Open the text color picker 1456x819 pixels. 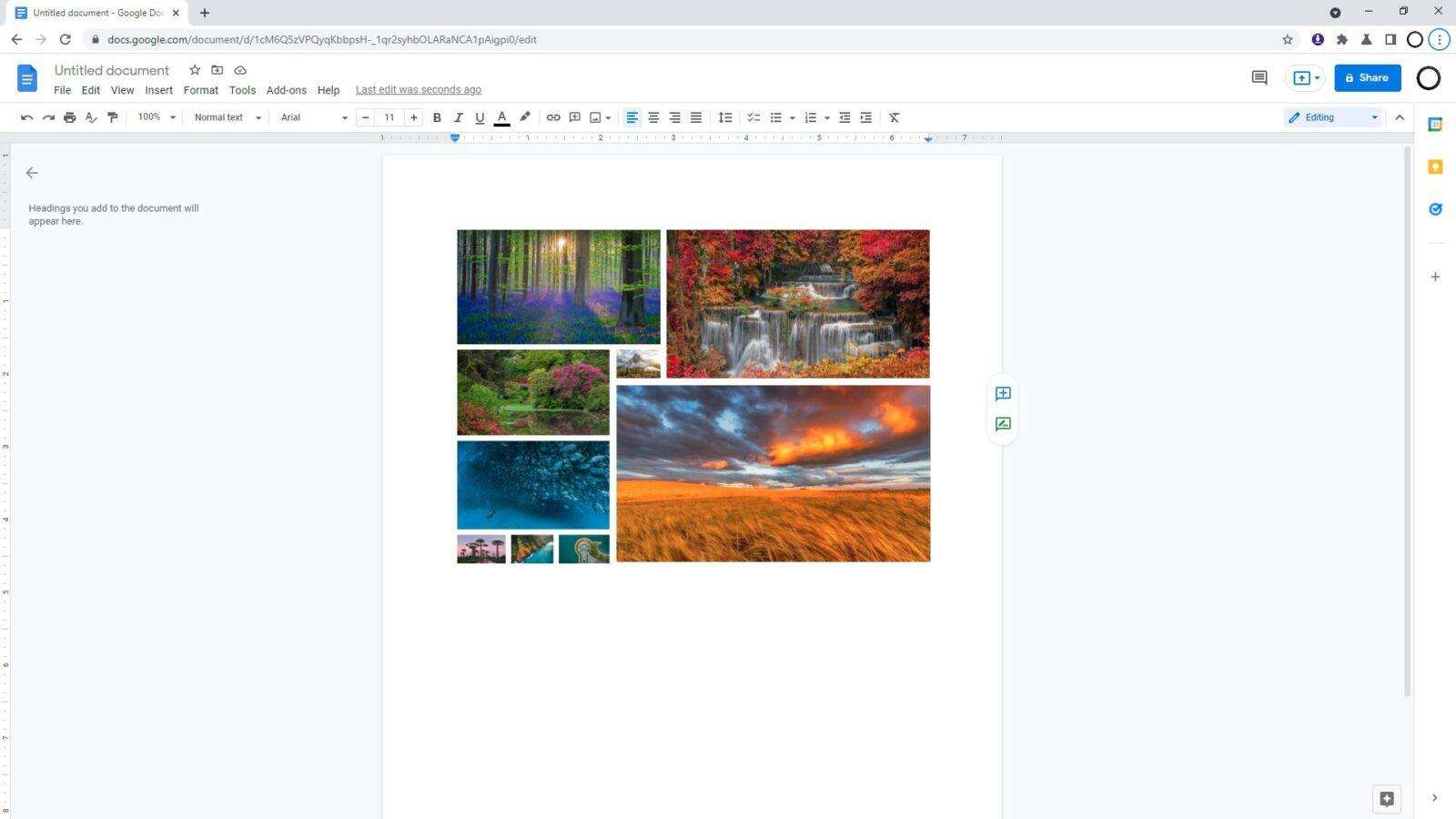point(501,116)
